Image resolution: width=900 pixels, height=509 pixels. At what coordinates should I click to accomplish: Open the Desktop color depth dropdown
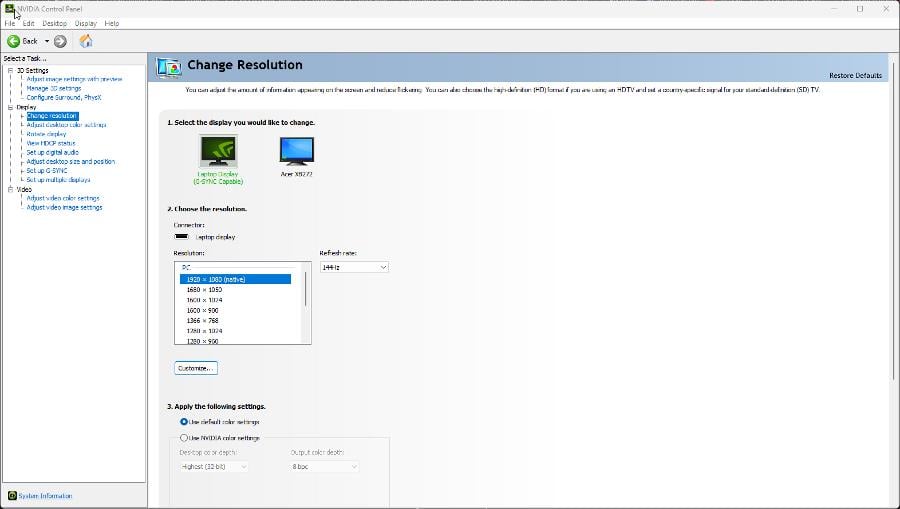pyautogui.click(x=214, y=467)
